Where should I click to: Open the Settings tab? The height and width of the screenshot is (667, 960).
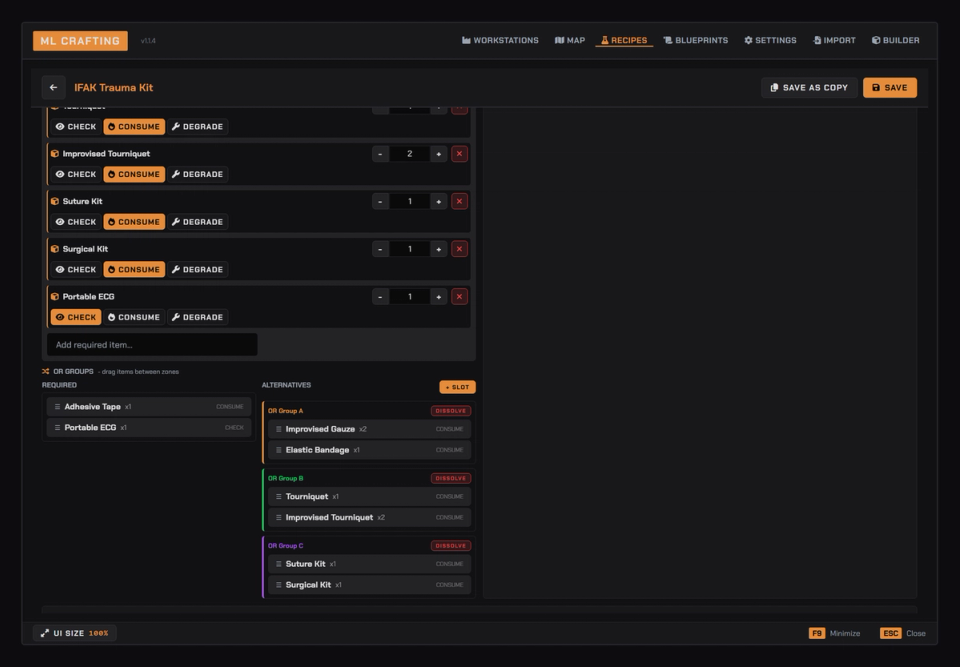[x=770, y=40]
